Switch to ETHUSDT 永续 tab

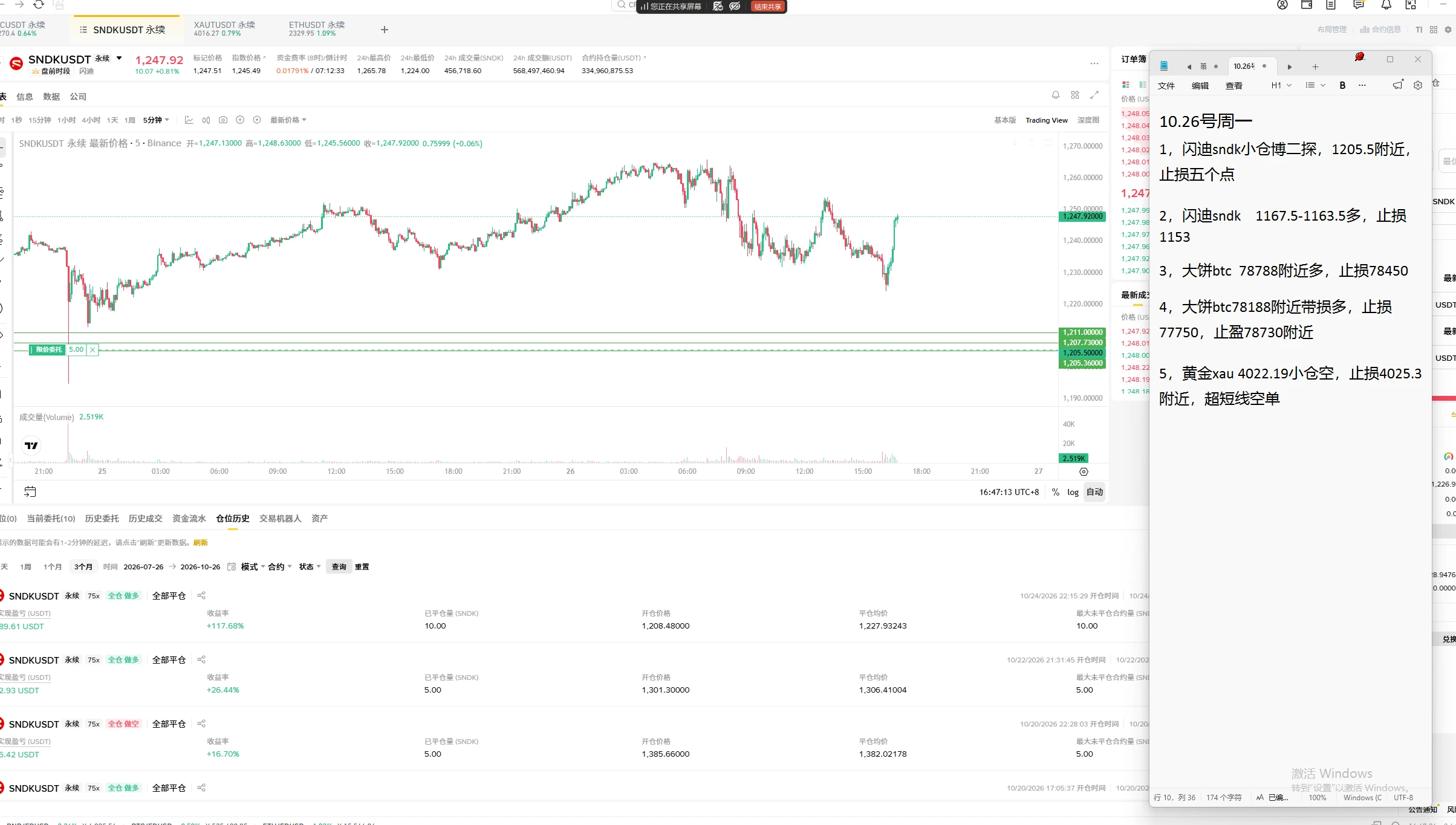point(317,29)
